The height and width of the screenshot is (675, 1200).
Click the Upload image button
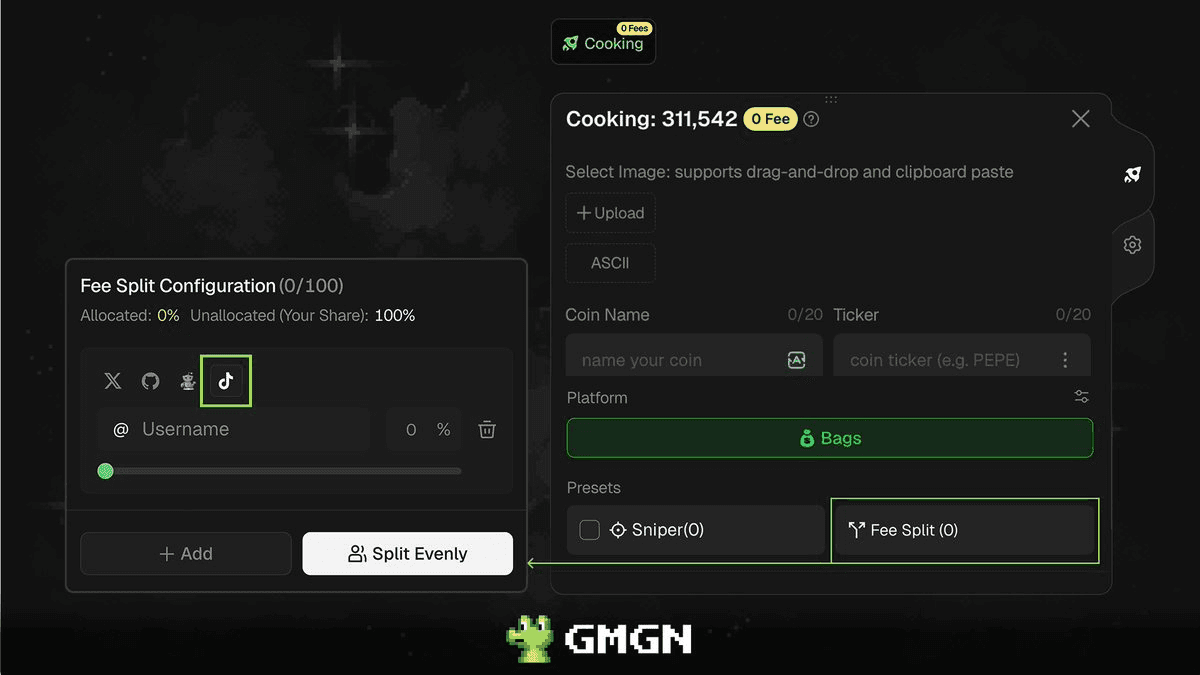[x=611, y=213]
